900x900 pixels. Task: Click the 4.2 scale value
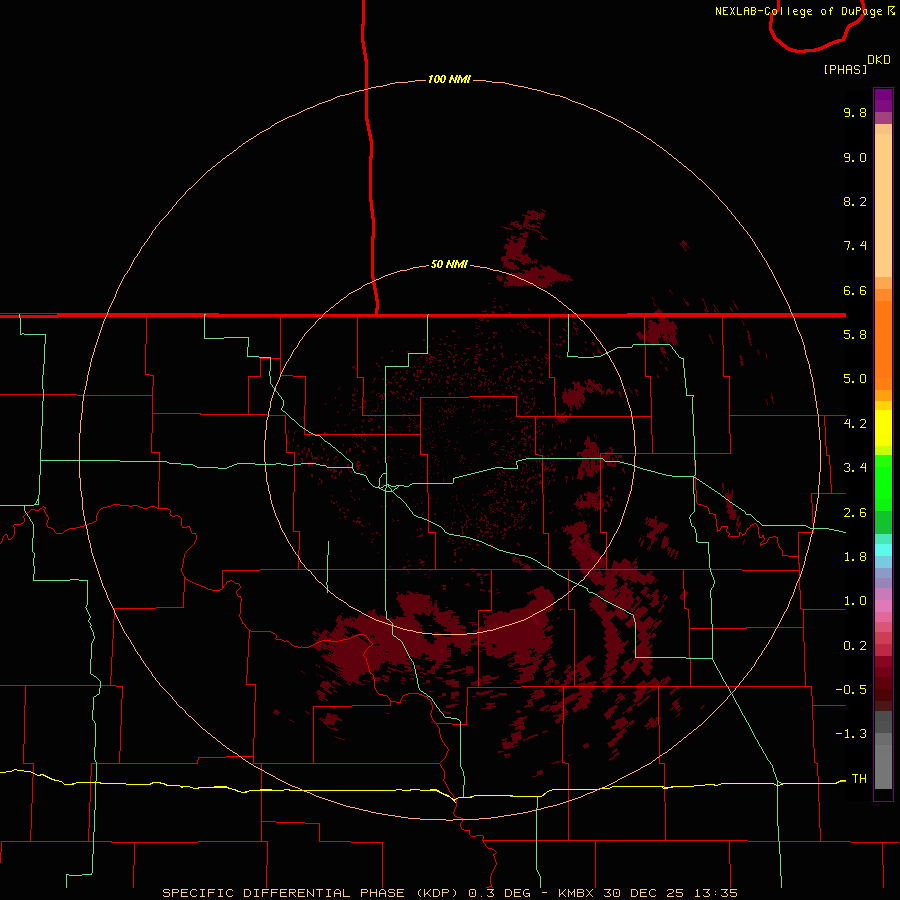click(855, 424)
